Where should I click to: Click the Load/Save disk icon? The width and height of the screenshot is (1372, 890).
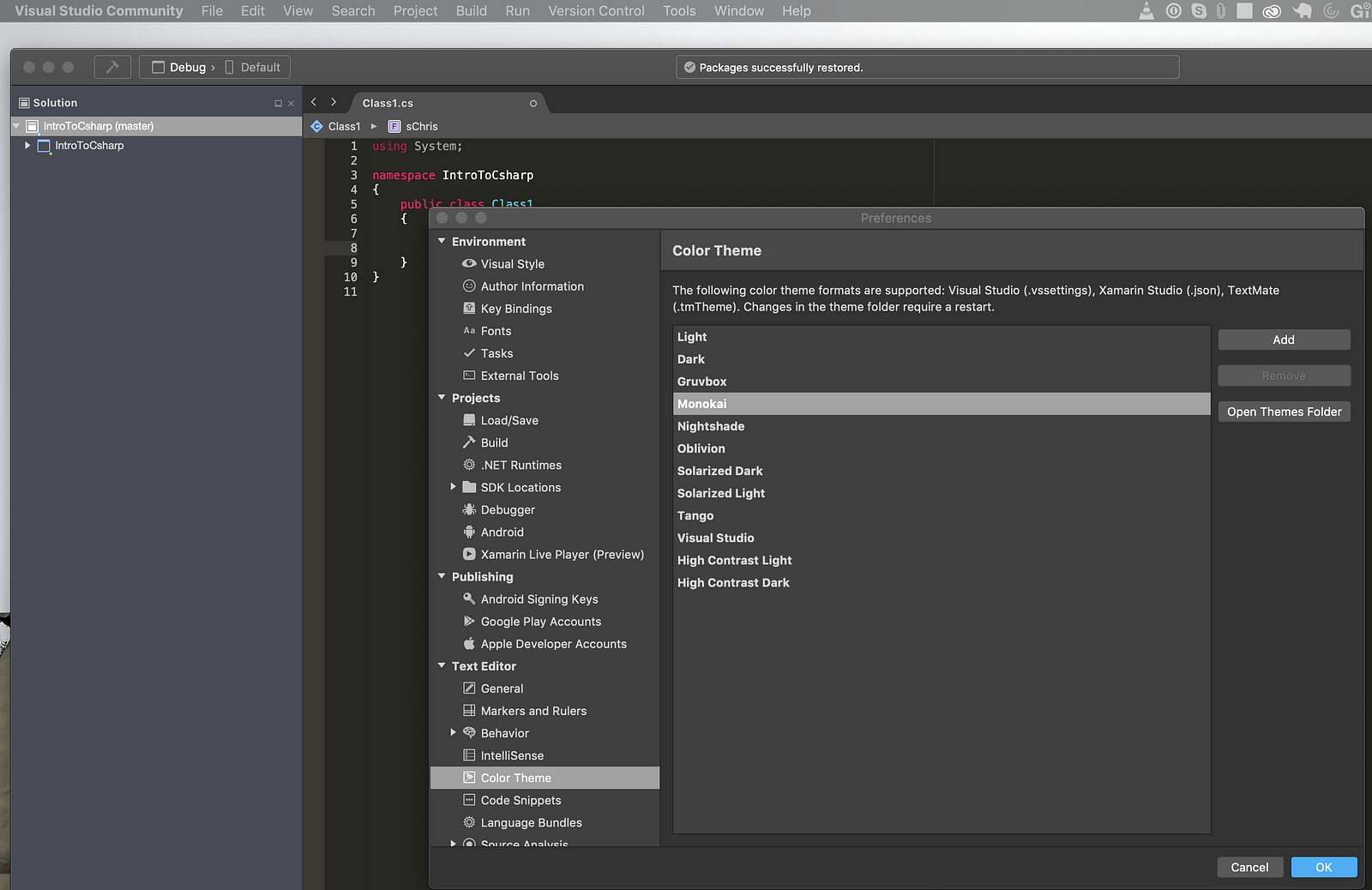[469, 419]
